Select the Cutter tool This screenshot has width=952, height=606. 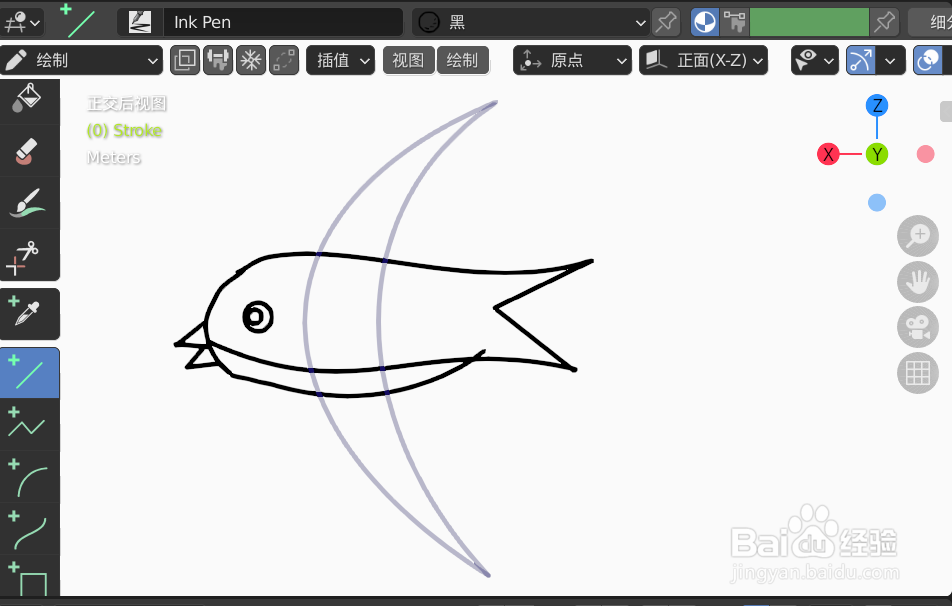point(30,255)
